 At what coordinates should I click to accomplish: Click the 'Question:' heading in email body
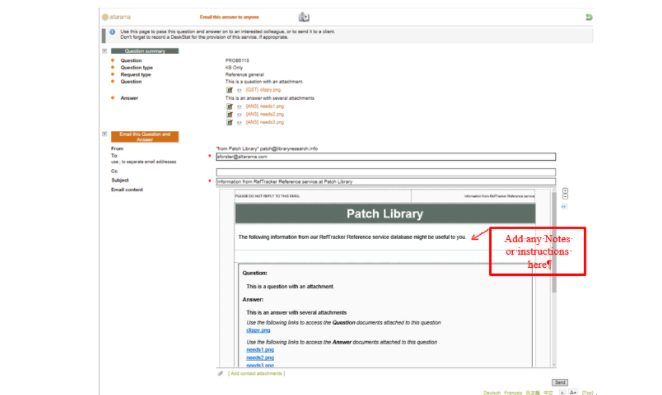pyautogui.click(x=255, y=273)
